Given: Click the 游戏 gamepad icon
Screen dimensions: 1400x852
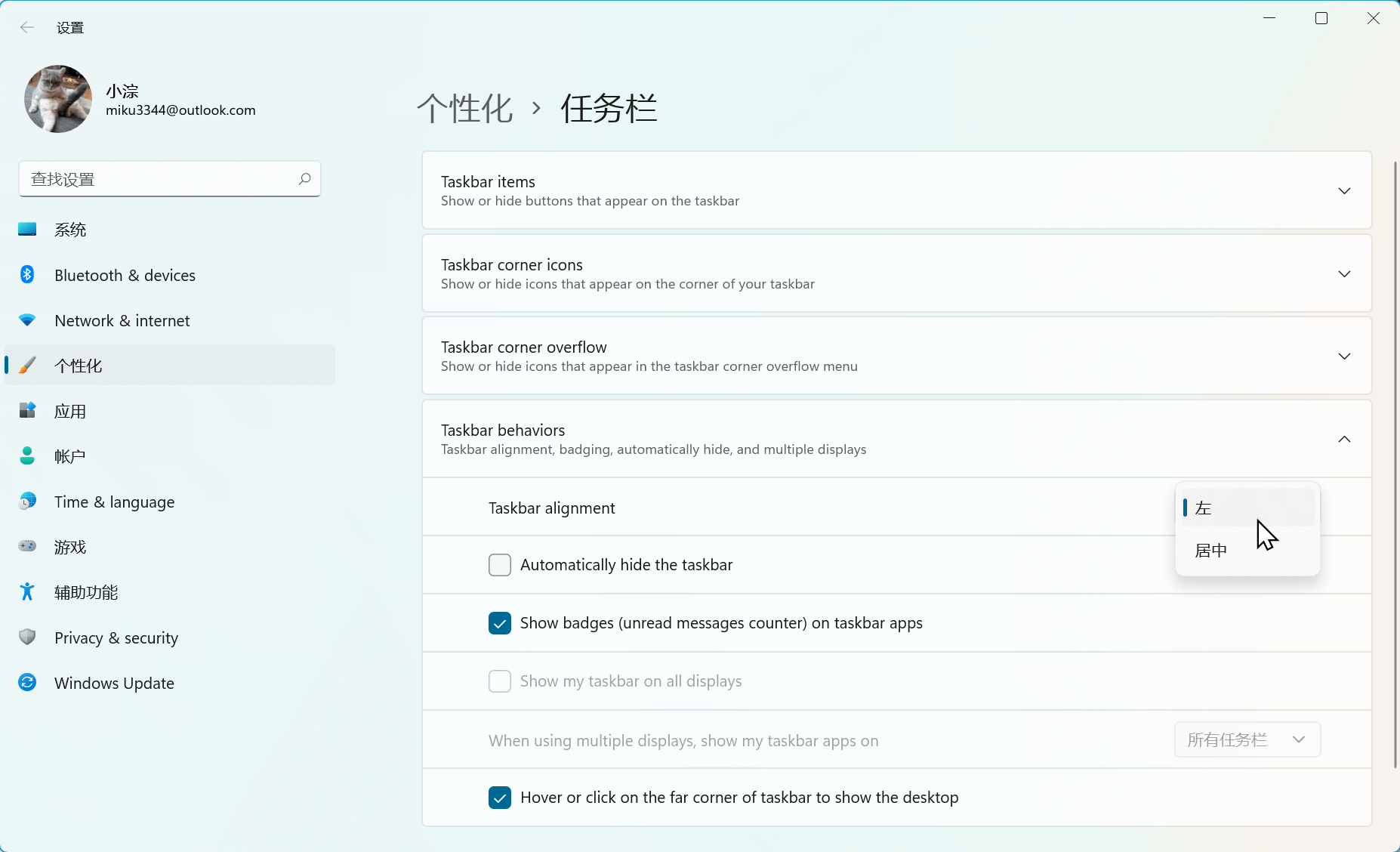Looking at the screenshot, I should coord(27,546).
